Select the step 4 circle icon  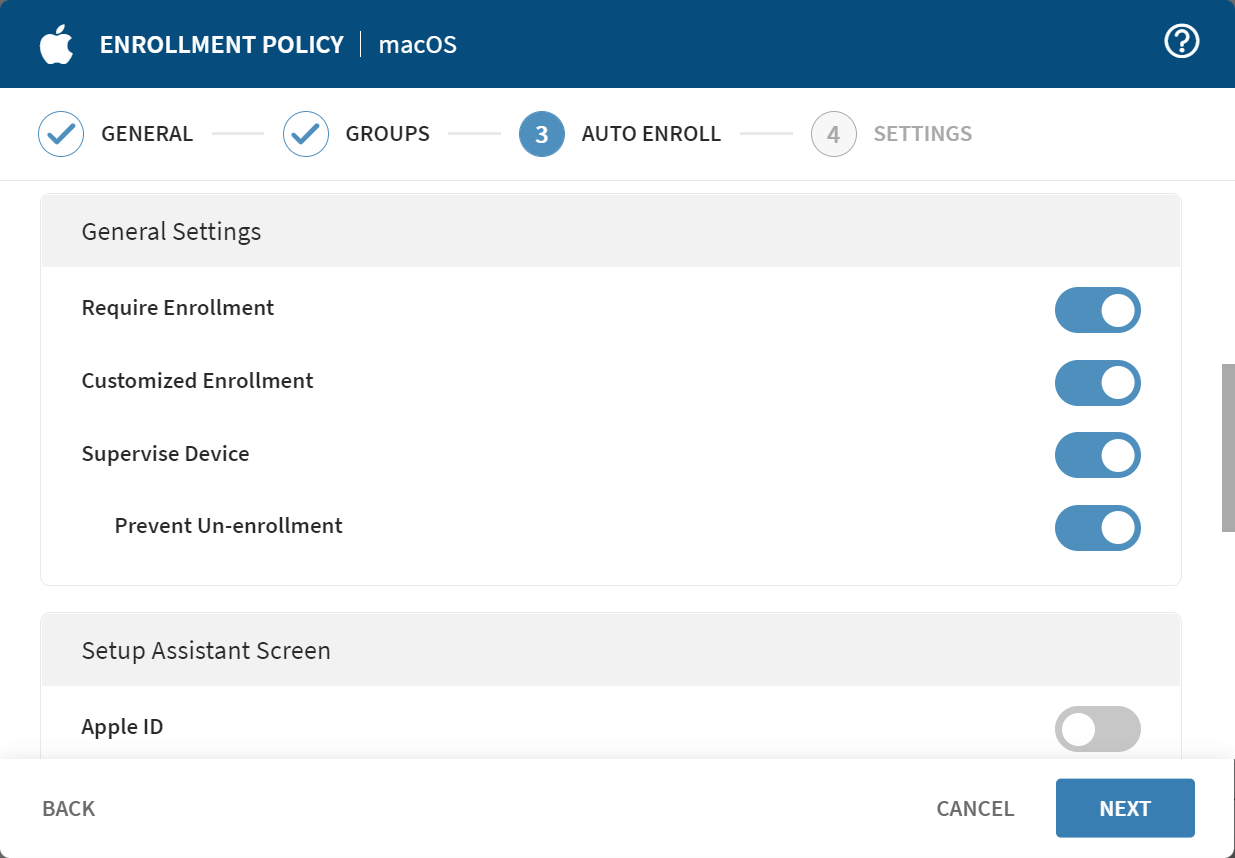[833, 134]
